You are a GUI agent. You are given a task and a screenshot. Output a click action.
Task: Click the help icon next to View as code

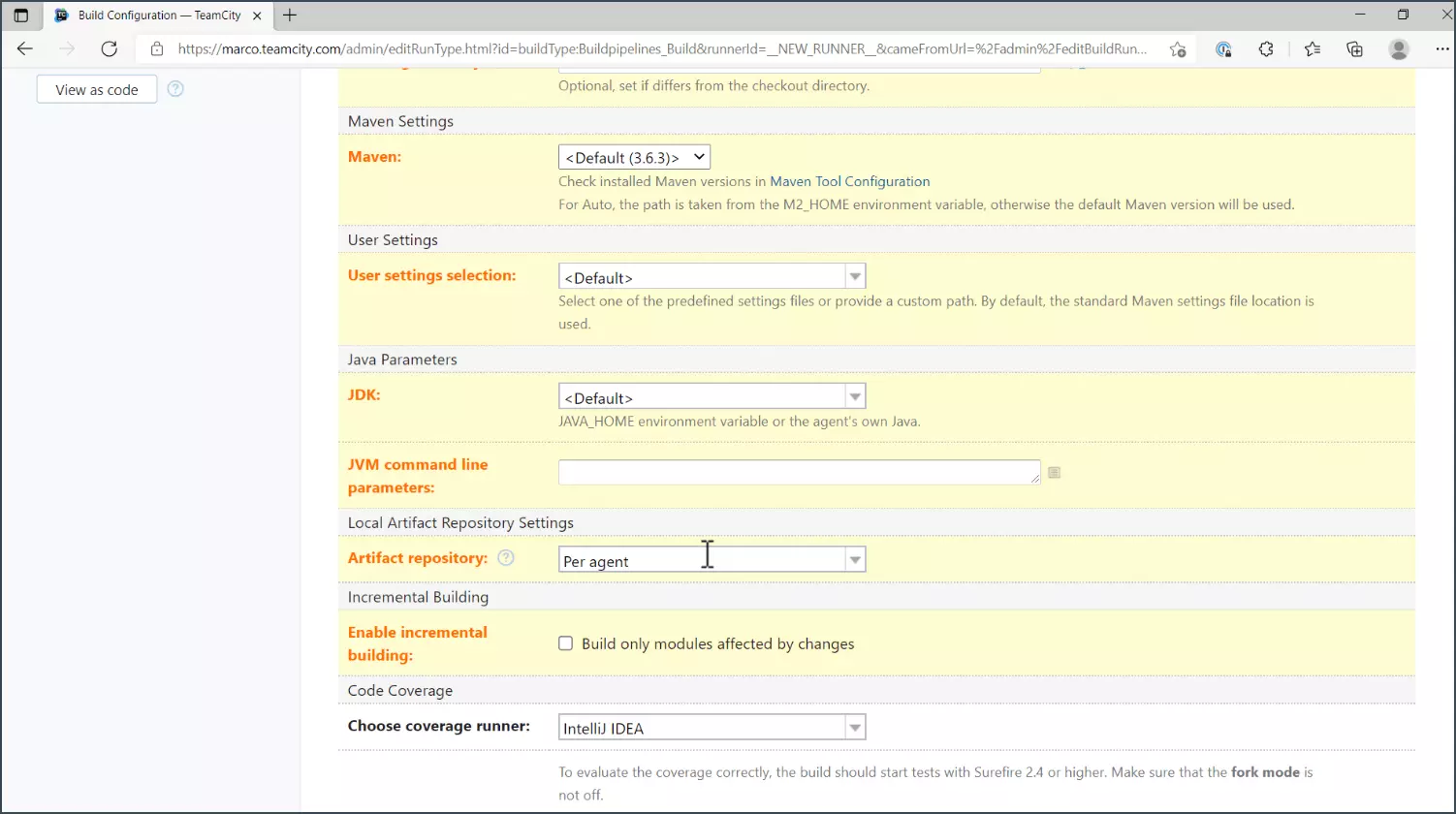pyautogui.click(x=175, y=89)
